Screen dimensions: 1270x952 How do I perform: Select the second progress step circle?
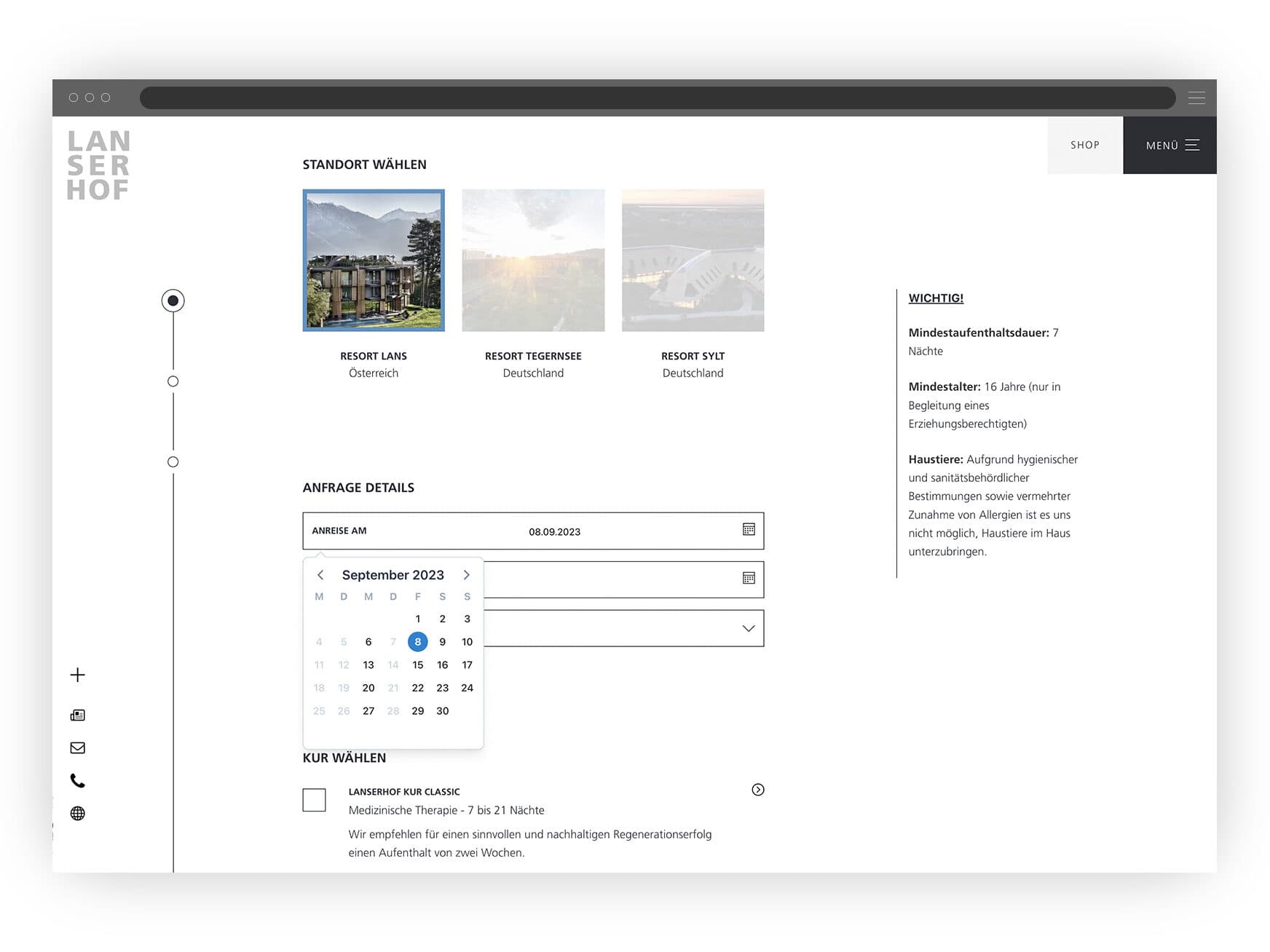coord(173,381)
